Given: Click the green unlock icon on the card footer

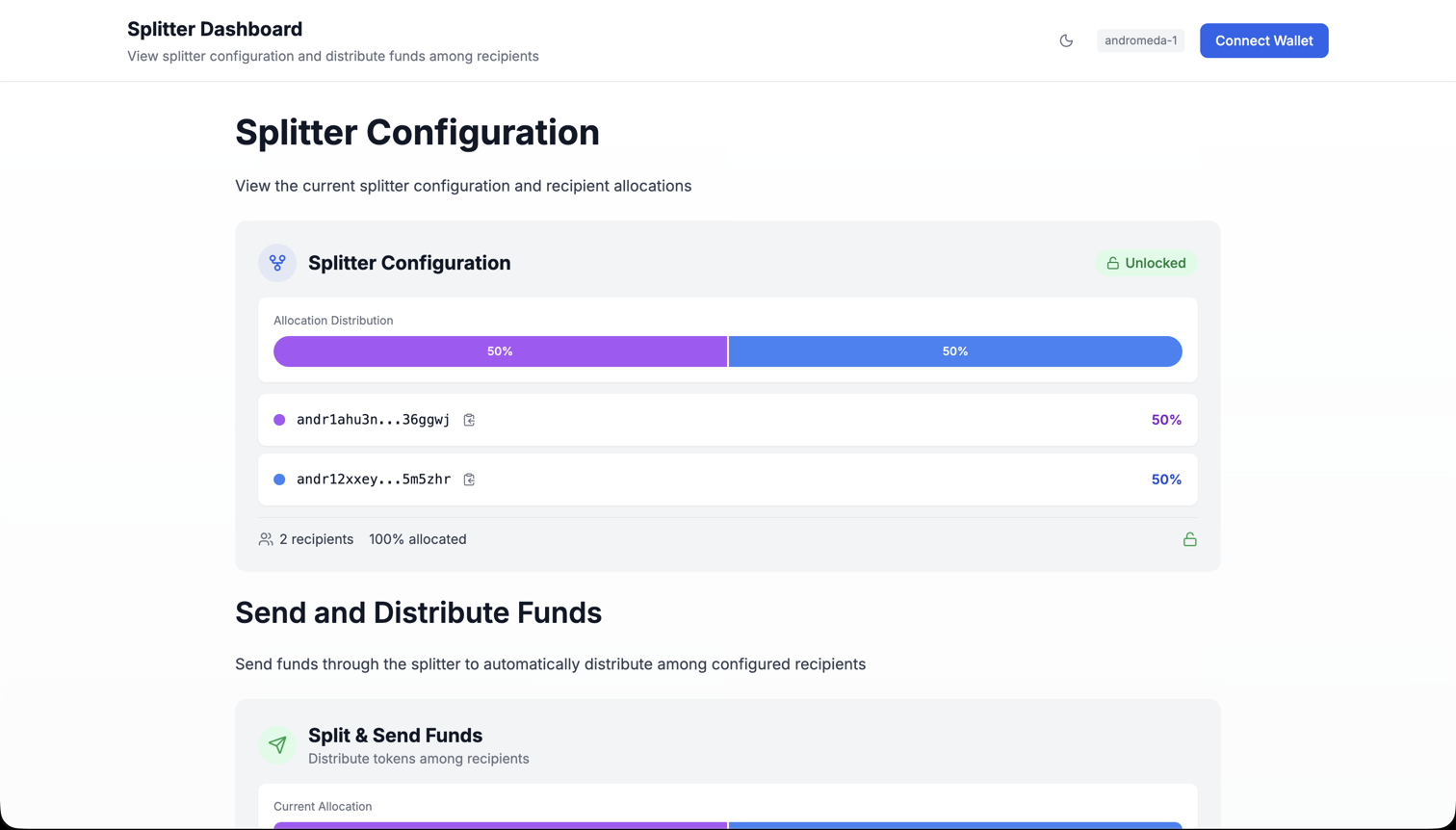Looking at the screenshot, I should [x=1190, y=539].
